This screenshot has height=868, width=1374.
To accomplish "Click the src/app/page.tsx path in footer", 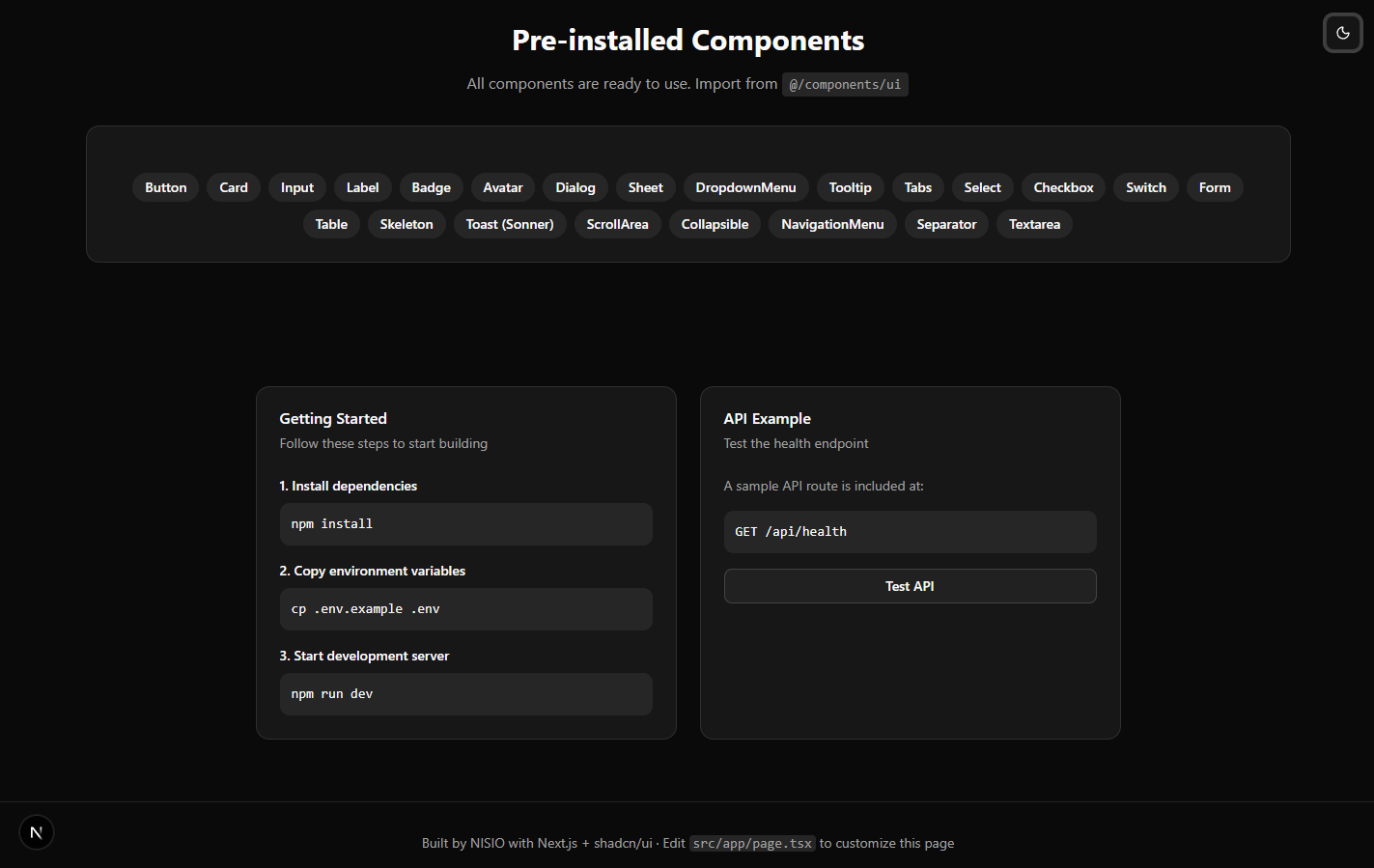I will pyautogui.click(x=752, y=843).
